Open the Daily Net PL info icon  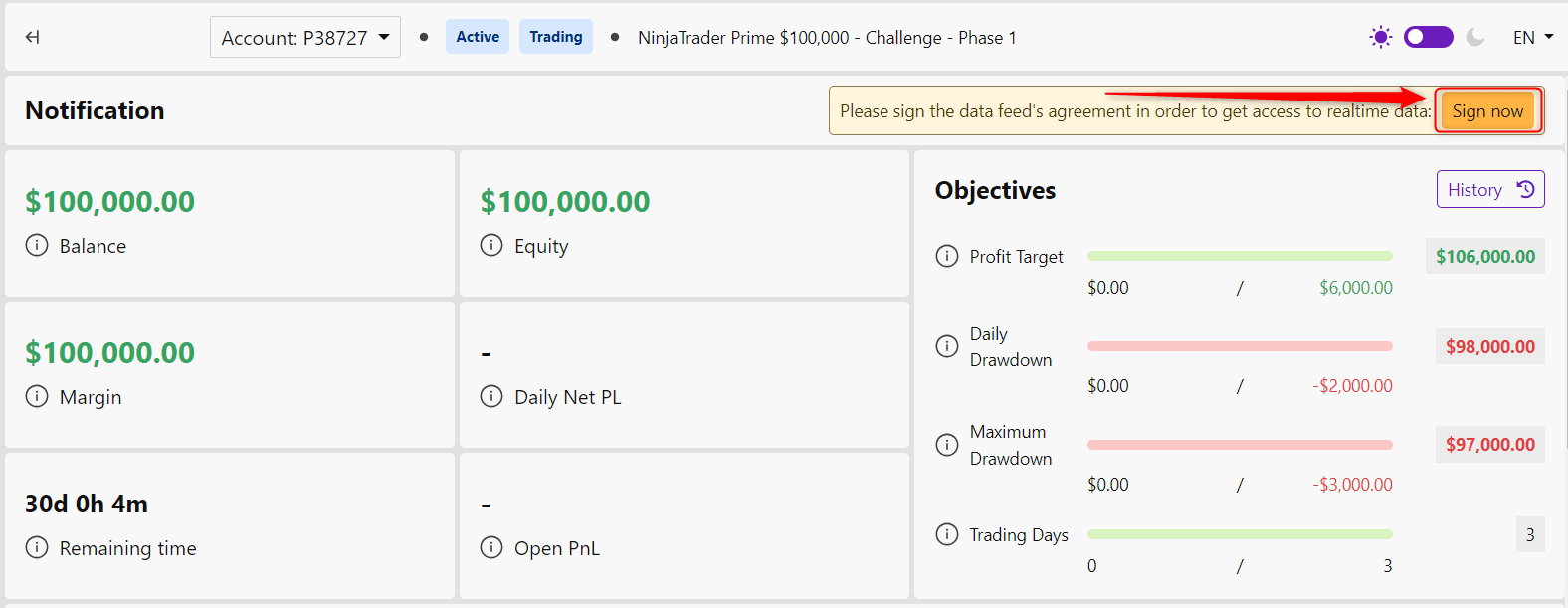[491, 396]
